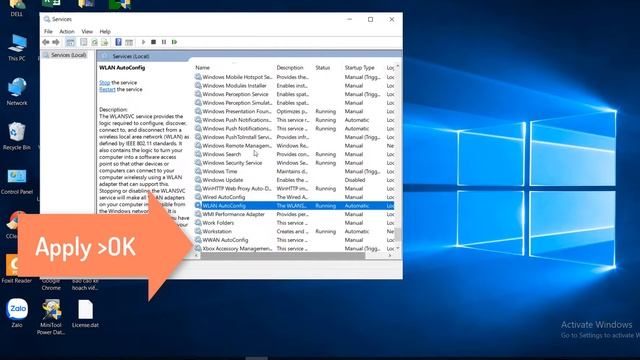Open the Network desktop icon
Image resolution: width=640 pixels, height=360 pixels.
[x=17, y=91]
